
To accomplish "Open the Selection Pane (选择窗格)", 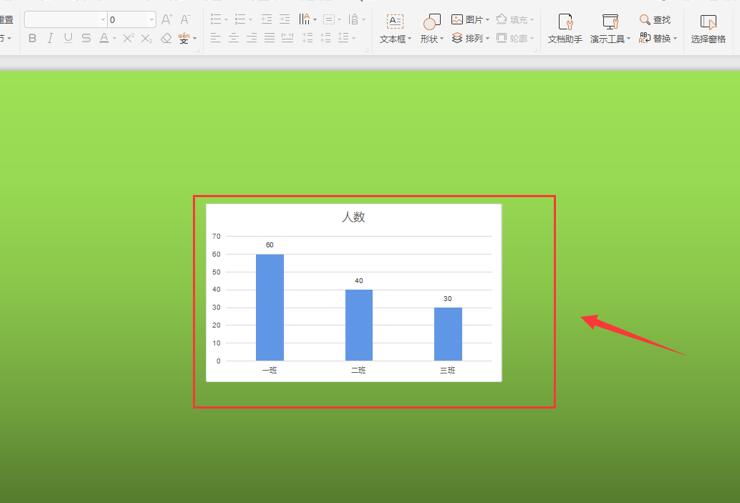I will (708, 28).
